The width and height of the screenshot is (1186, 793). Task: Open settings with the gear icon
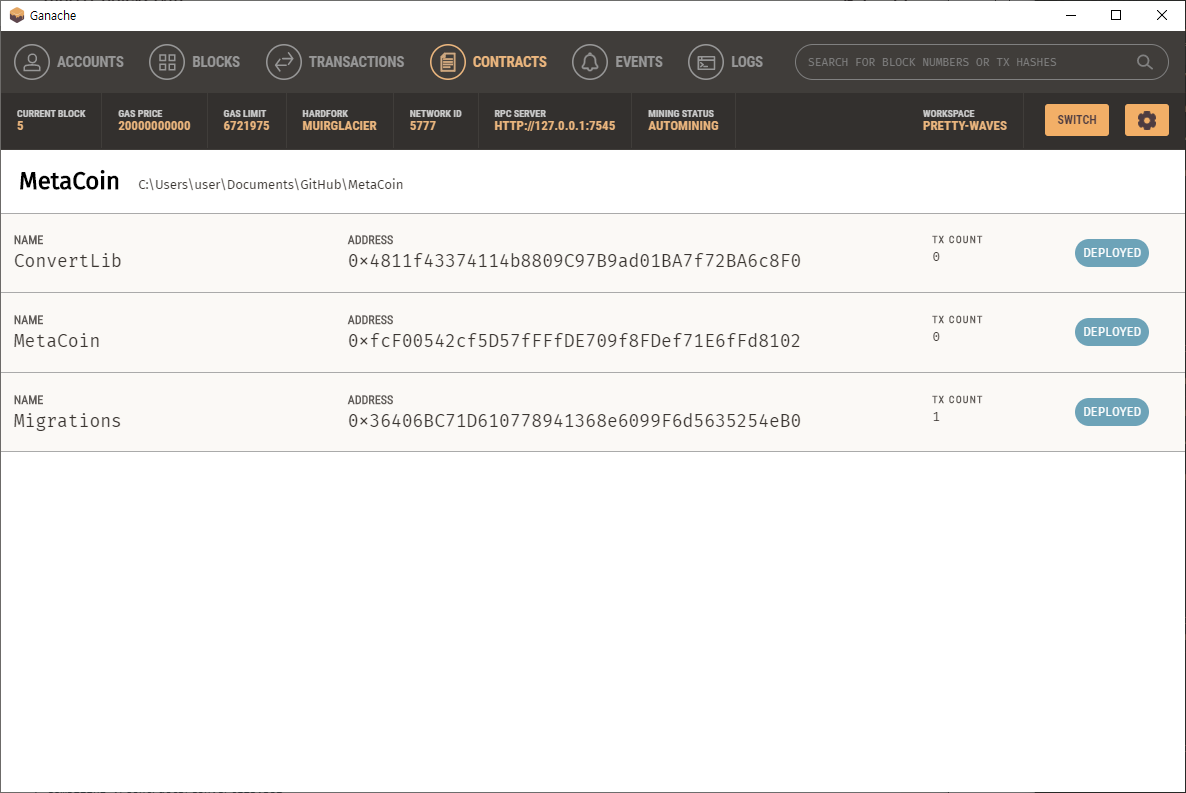(x=1147, y=120)
